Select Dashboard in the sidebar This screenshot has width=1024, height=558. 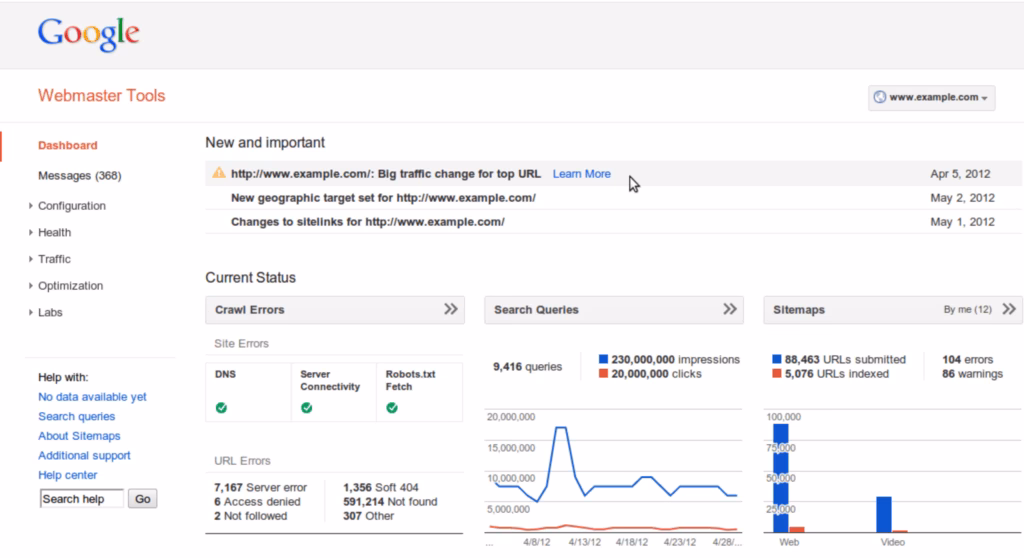tap(68, 145)
